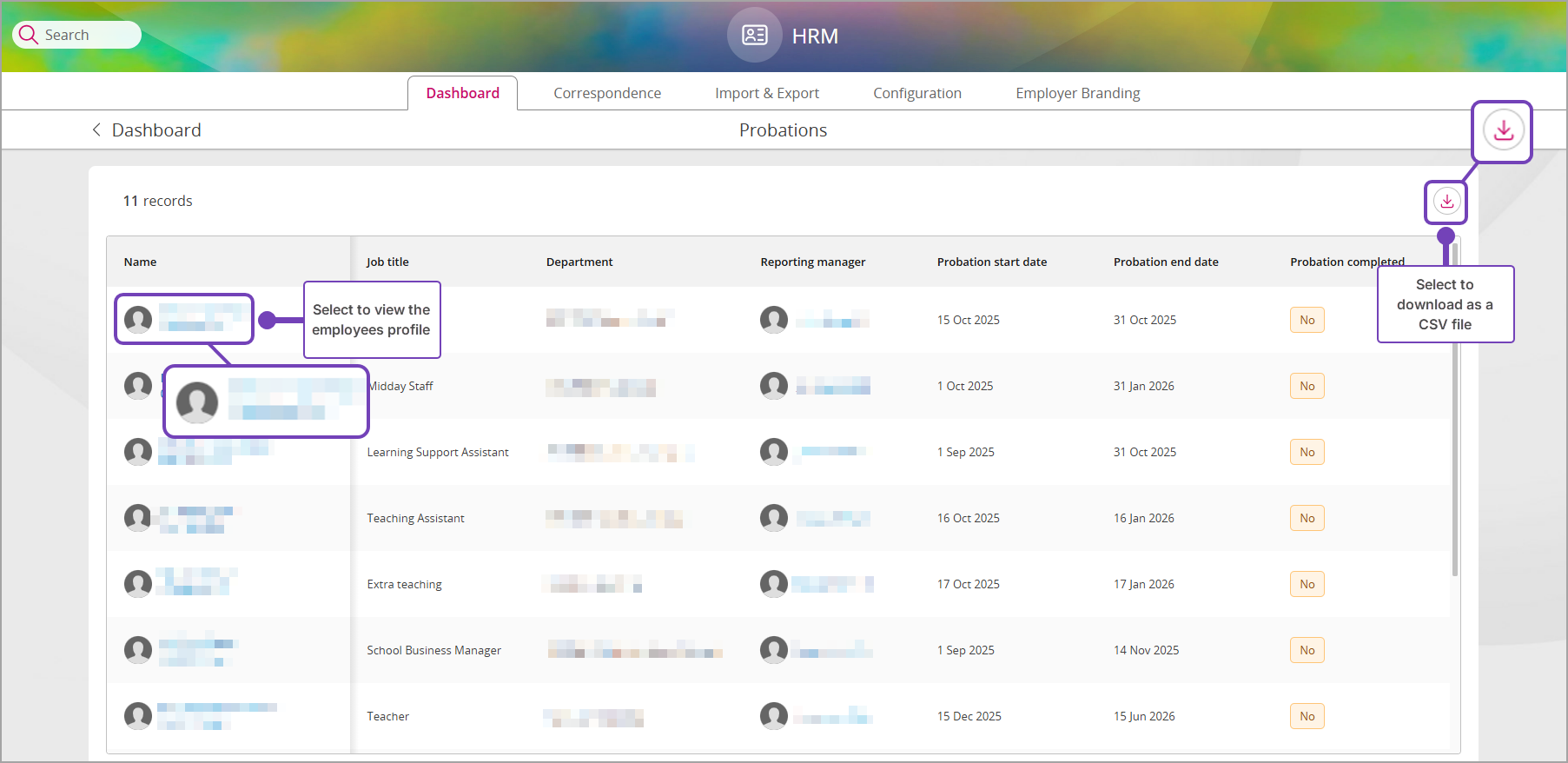Viewport: 1568px width, 763px height.
Task: Click the Department column header
Action: click(579, 262)
